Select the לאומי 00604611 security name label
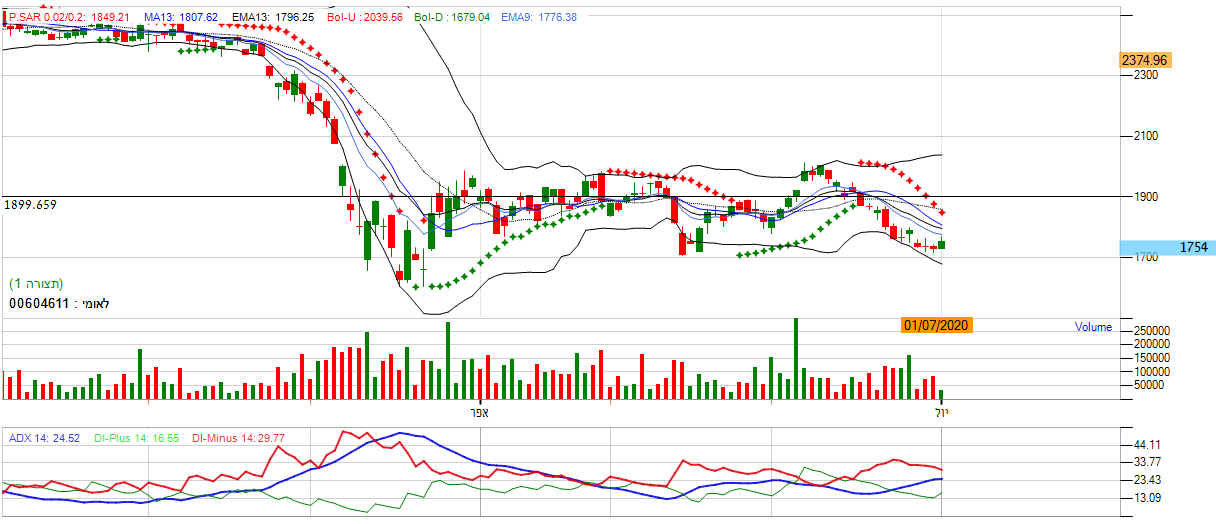This screenshot has height=524, width=1216. (x=56, y=302)
